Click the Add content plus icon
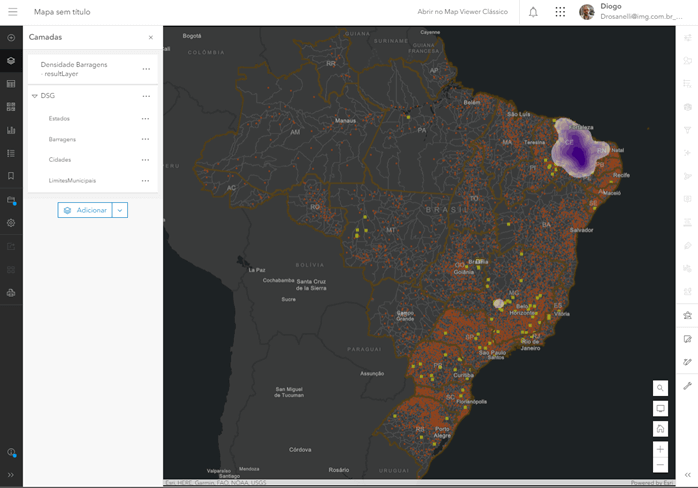The width and height of the screenshot is (698, 488). [x=11, y=38]
